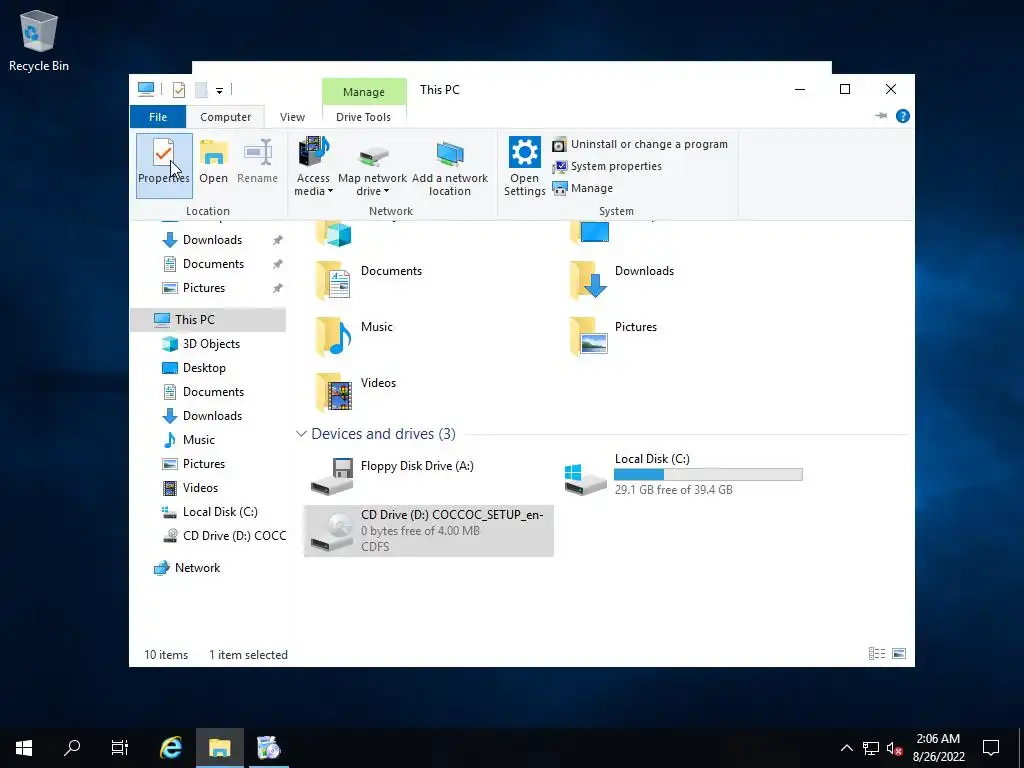Switch to the Drive Tools tab
This screenshot has height=768, width=1024.
pos(363,117)
